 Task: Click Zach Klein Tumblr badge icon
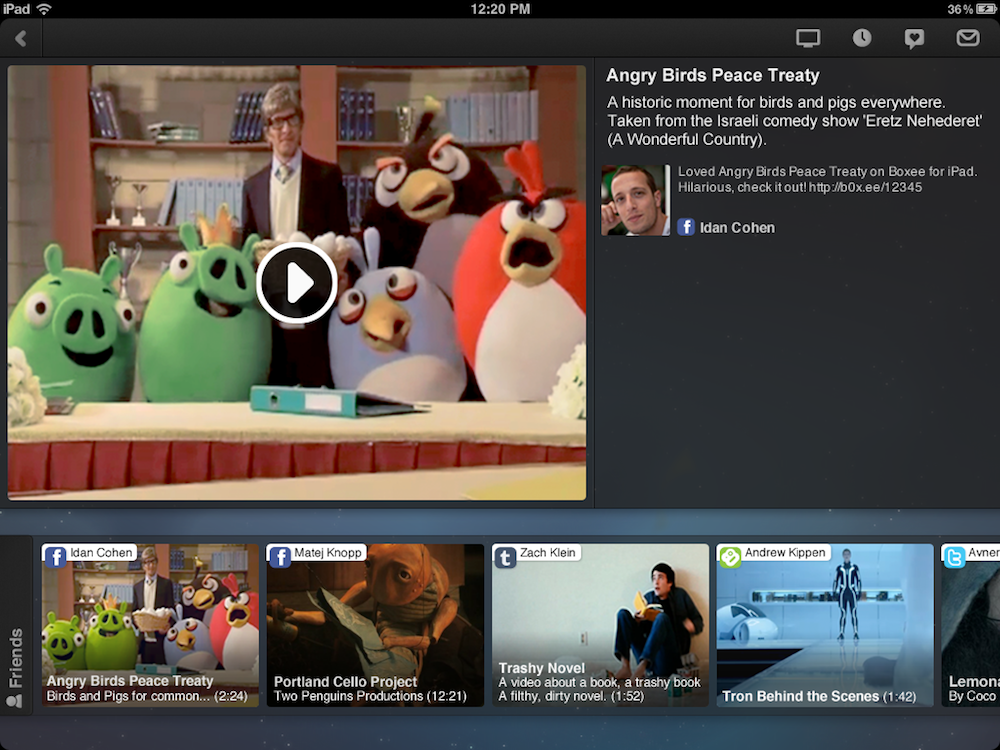(x=505, y=557)
